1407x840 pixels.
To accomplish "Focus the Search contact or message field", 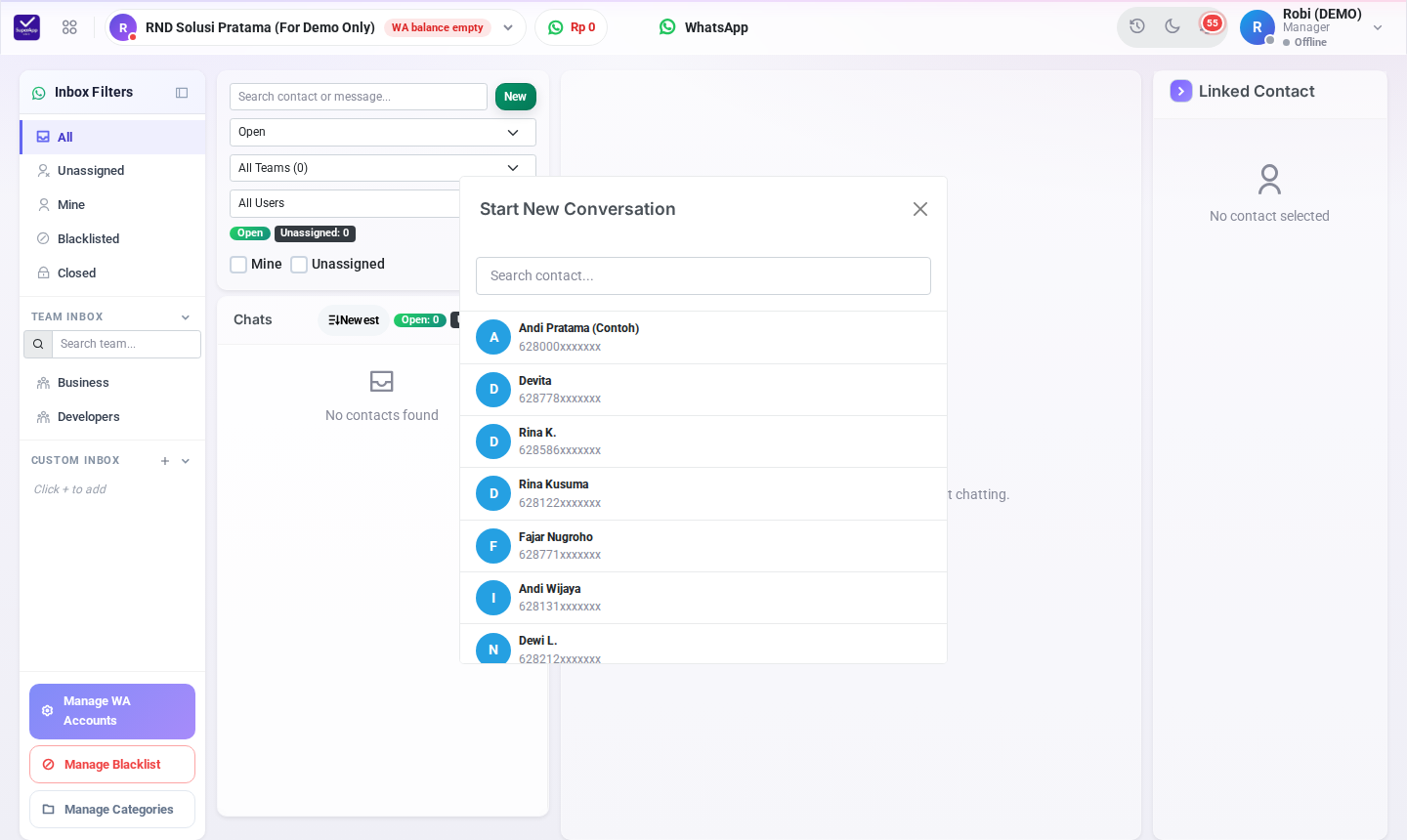I will coord(359,97).
